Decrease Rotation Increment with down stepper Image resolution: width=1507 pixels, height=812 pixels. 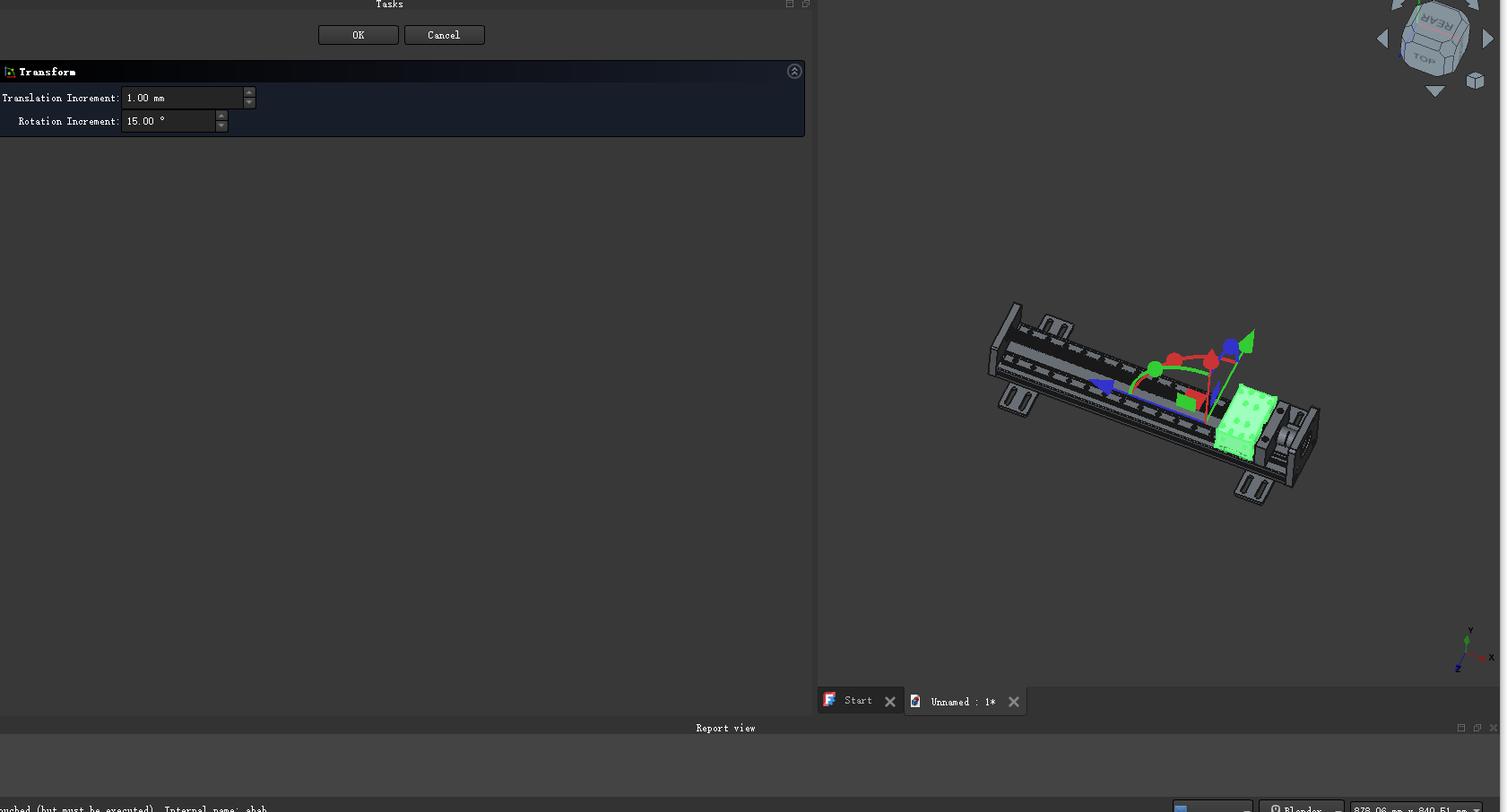tap(221, 126)
